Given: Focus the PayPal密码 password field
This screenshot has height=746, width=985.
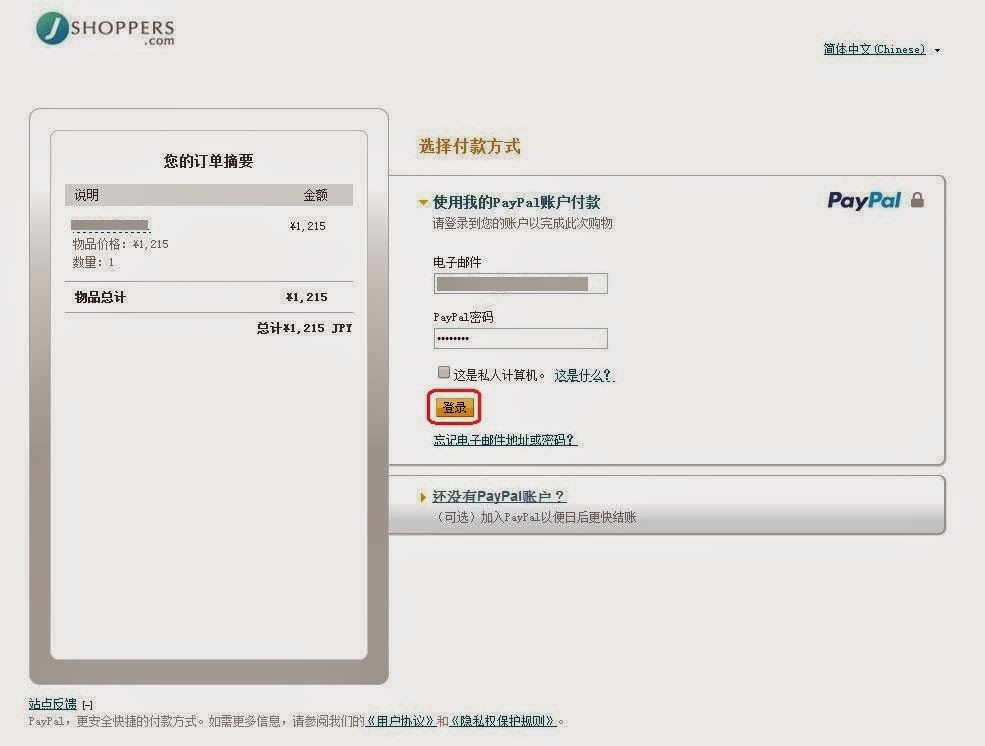Looking at the screenshot, I should [x=521, y=338].
